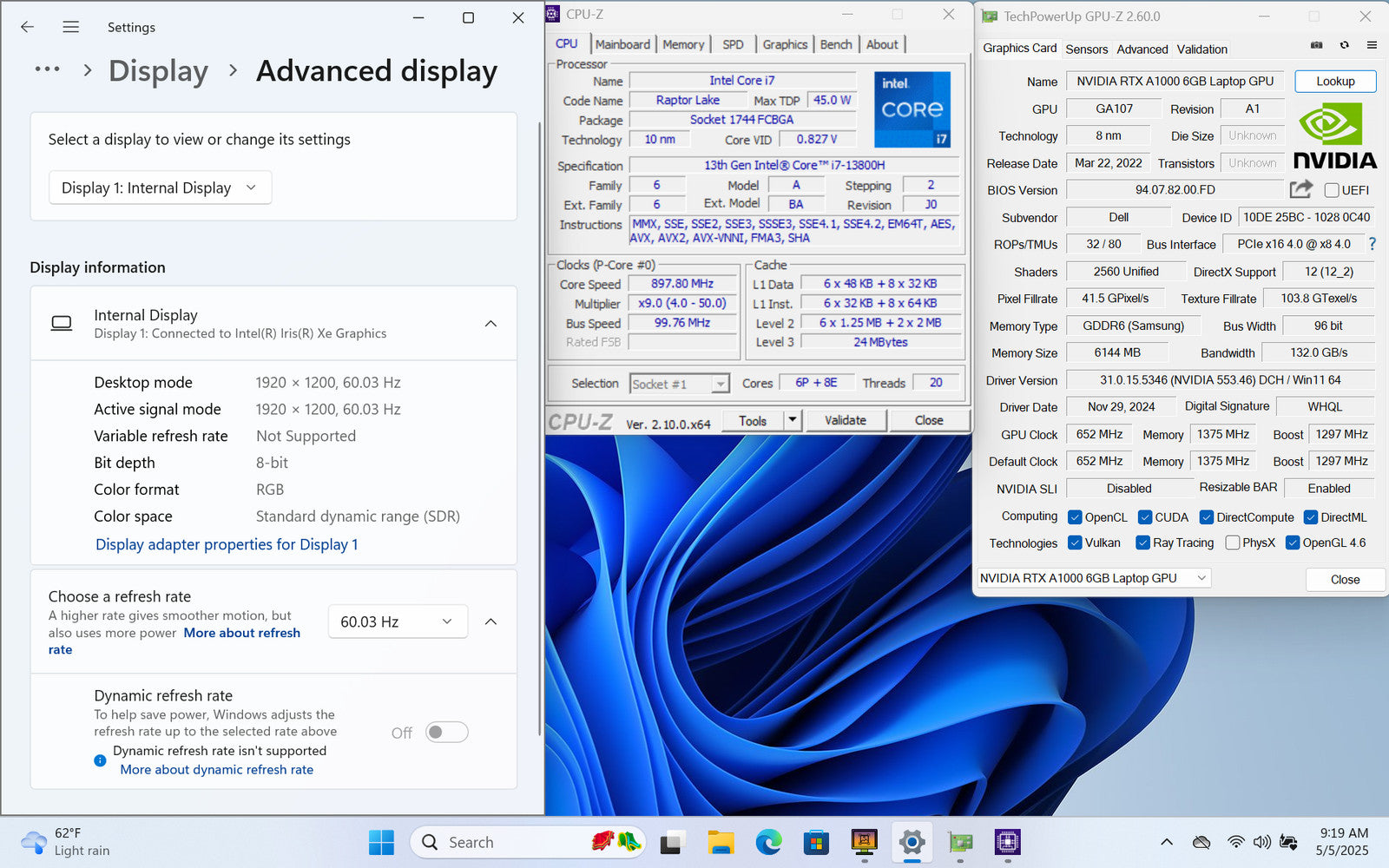Open Microsoft Edge from the taskbar
Screen dimensions: 1389x868
pos(768,842)
